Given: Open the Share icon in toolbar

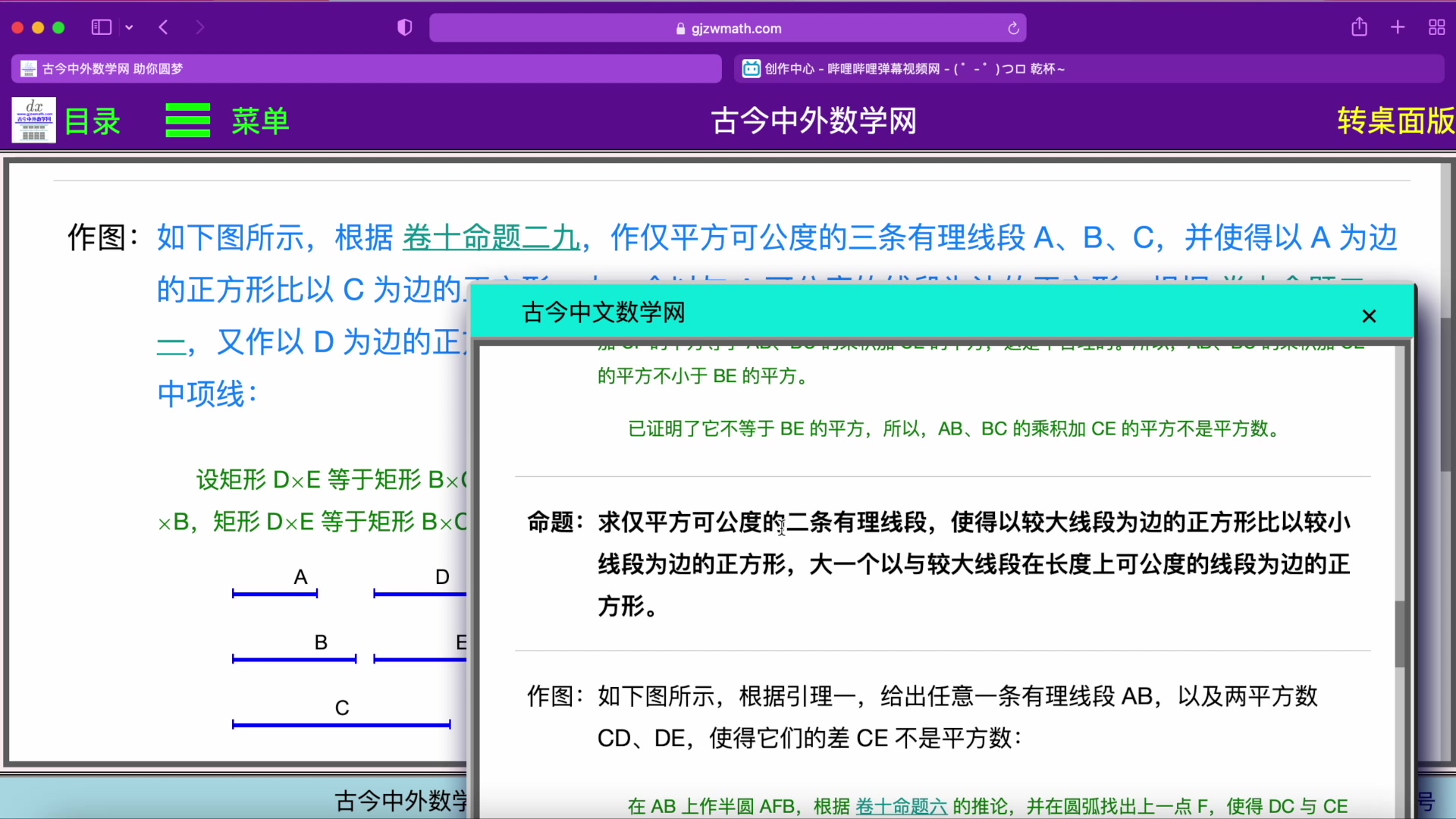Looking at the screenshot, I should click(1359, 27).
